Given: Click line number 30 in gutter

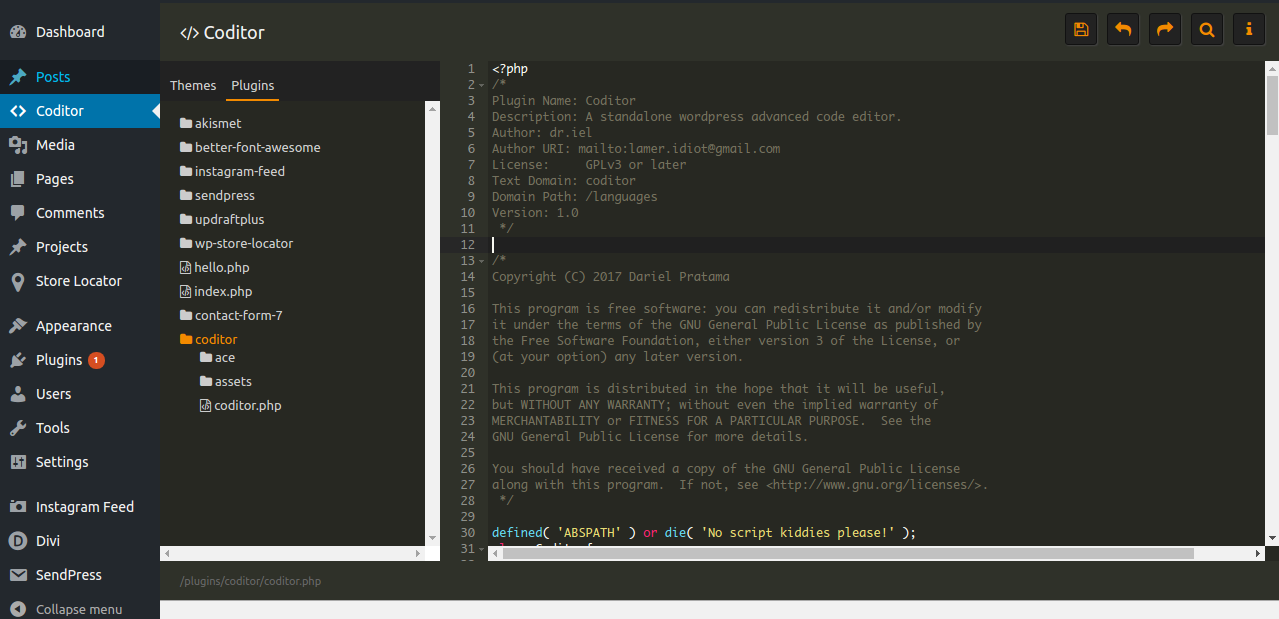Looking at the screenshot, I should [467, 533].
